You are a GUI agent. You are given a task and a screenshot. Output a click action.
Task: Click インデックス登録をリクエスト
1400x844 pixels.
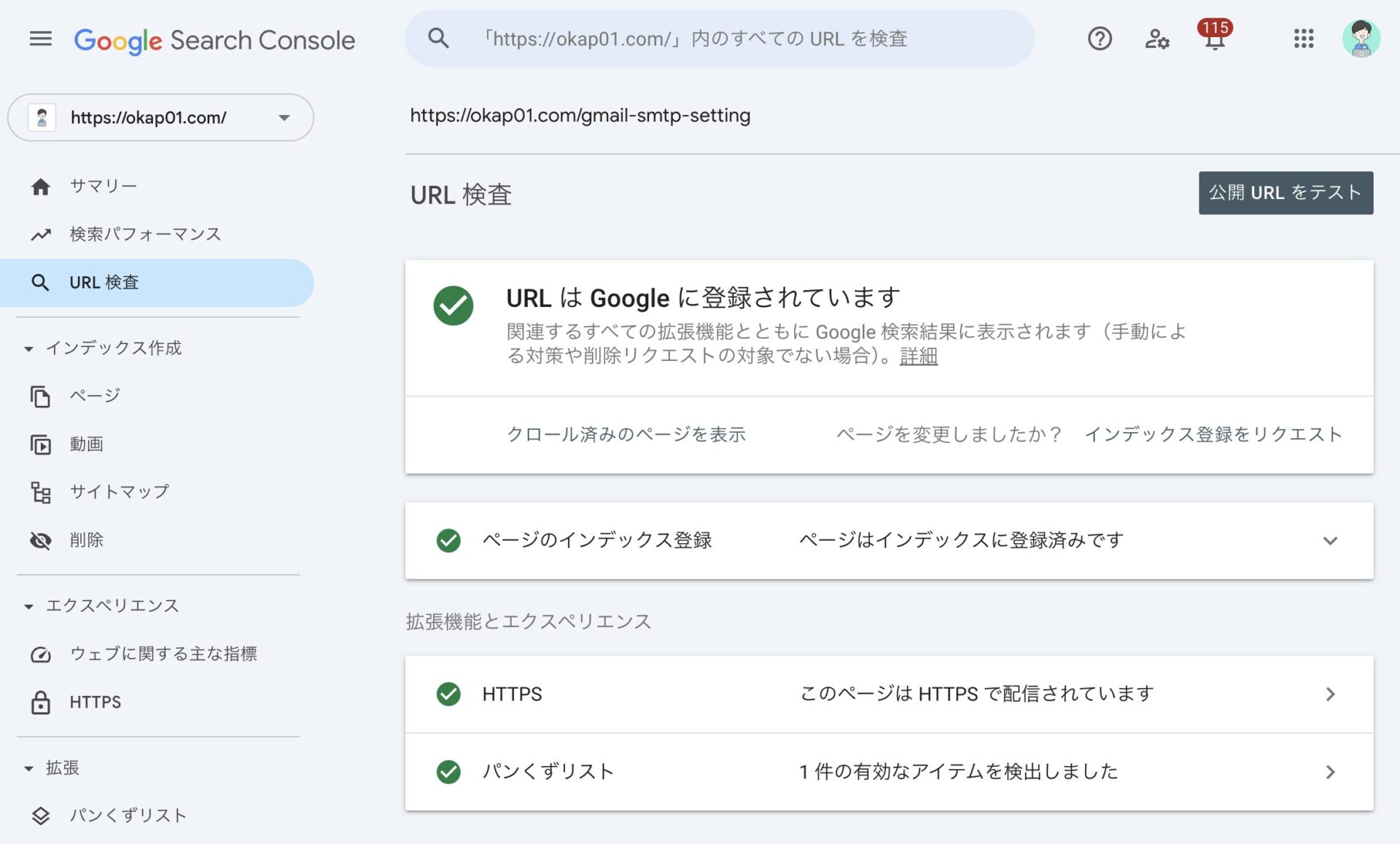pyautogui.click(x=1213, y=434)
